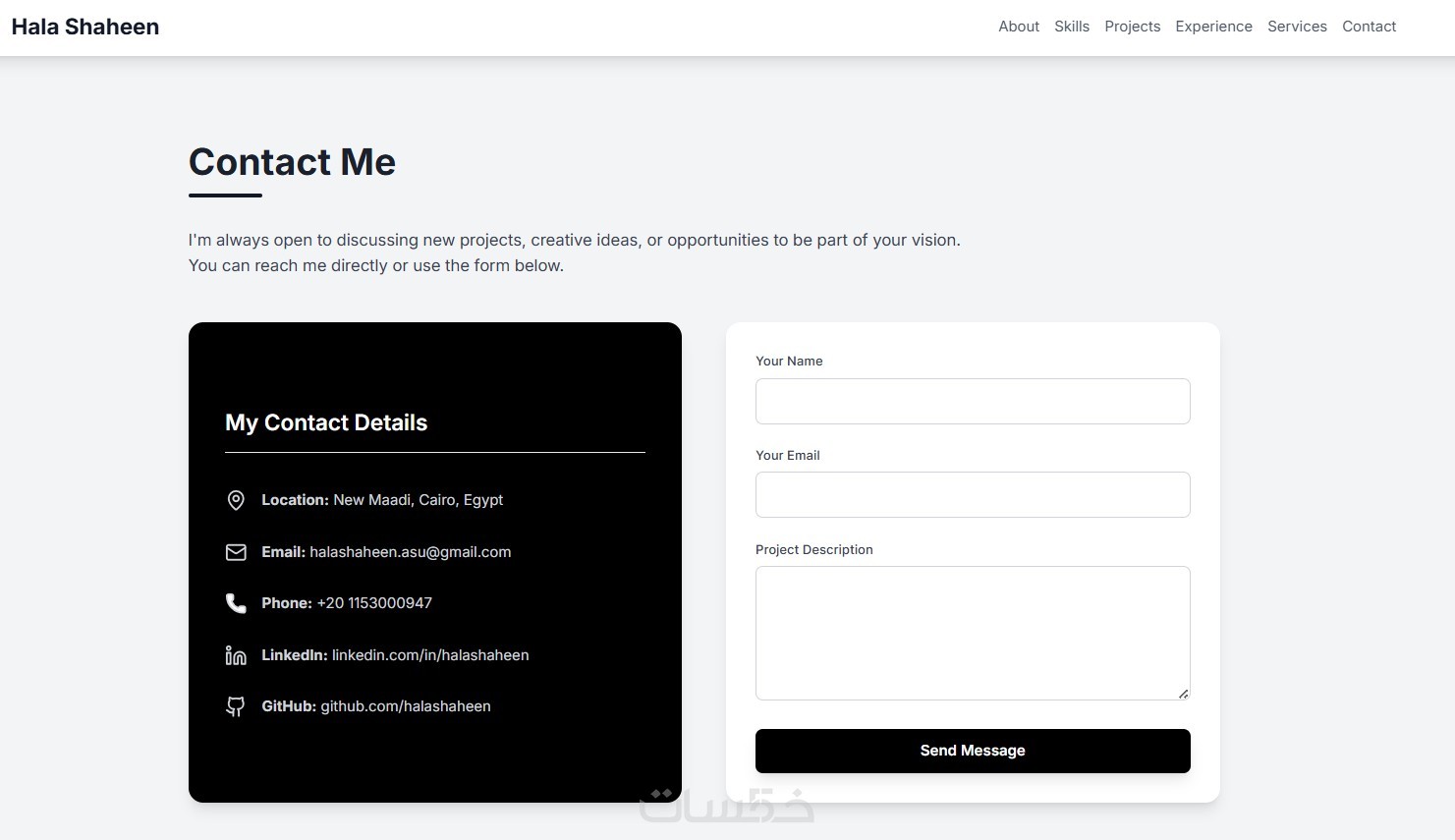Viewport: 1455px width, 840px height.
Task: Click into the Your Email field
Action: (x=973, y=494)
